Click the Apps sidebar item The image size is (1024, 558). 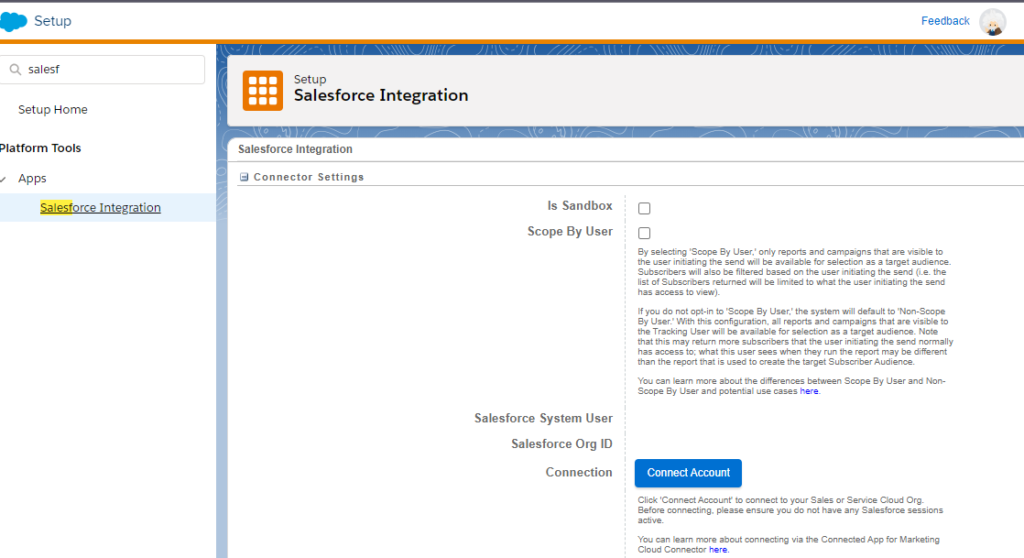pos(32,178)
